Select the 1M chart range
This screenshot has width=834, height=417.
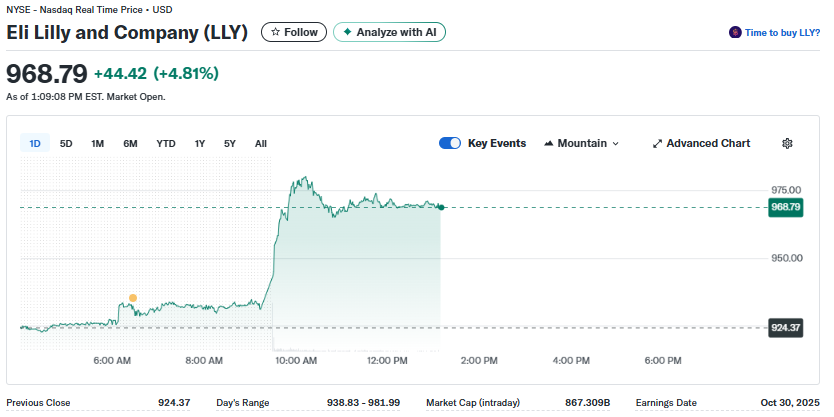[x=97, y=143]
